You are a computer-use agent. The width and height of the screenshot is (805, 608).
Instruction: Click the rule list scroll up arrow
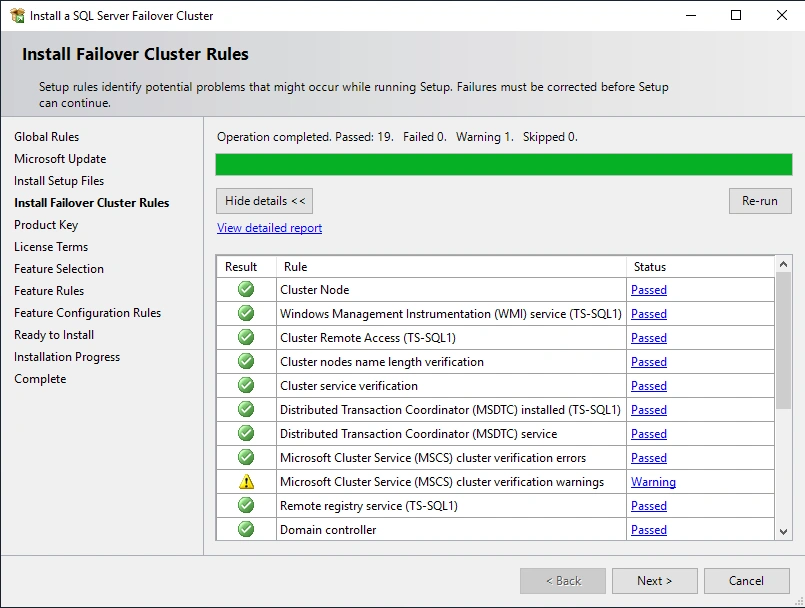pos(783,264)
